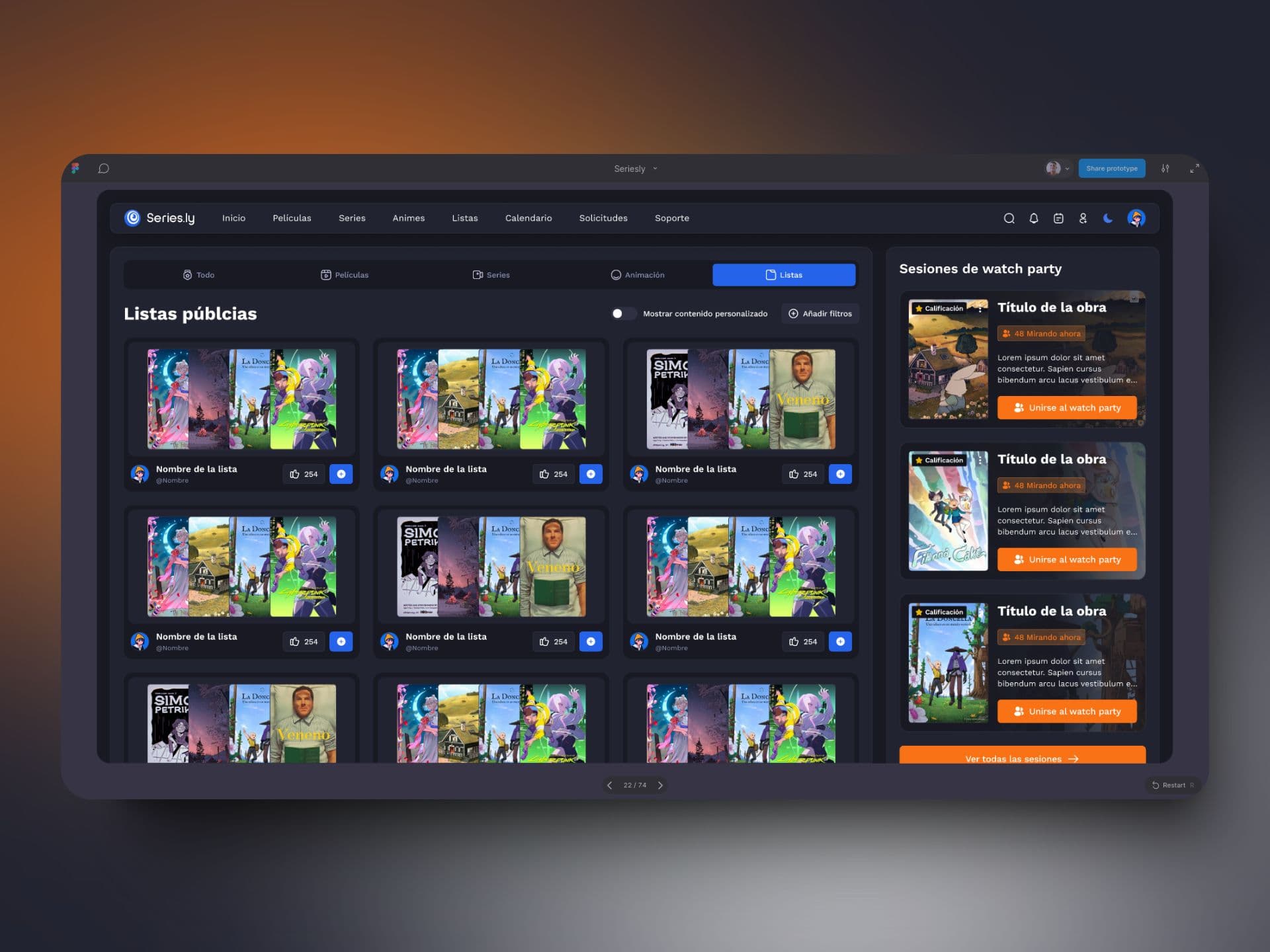Go to next prototype frame arrow
The width and height of the screenshot is (1270, 952).
[x=660, y=785]
